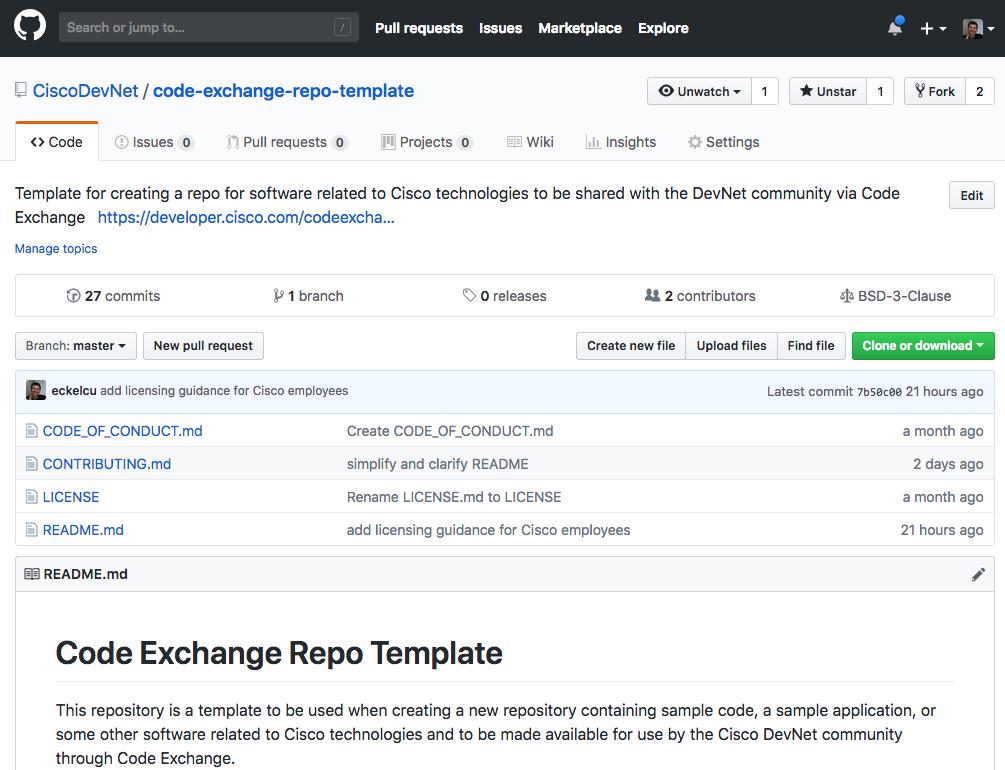
Task: Switch to the Wiki tab
Action: click(x=530, y=142)
